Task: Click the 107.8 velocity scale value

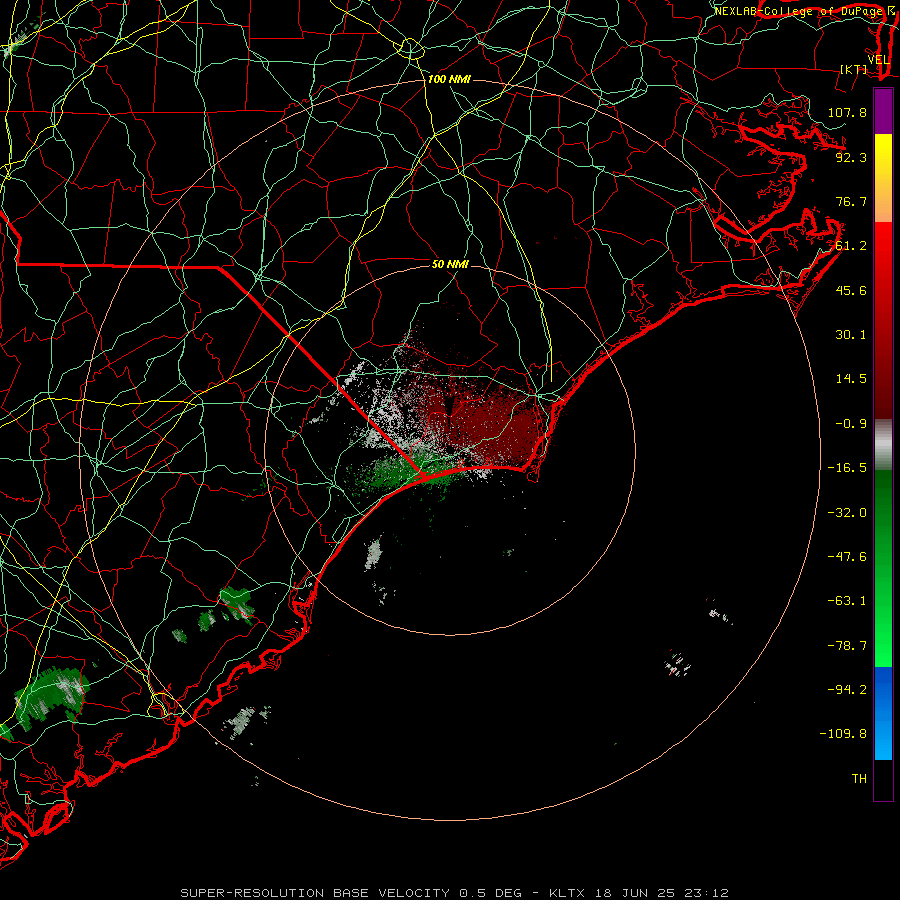Action: click(847, 112)
